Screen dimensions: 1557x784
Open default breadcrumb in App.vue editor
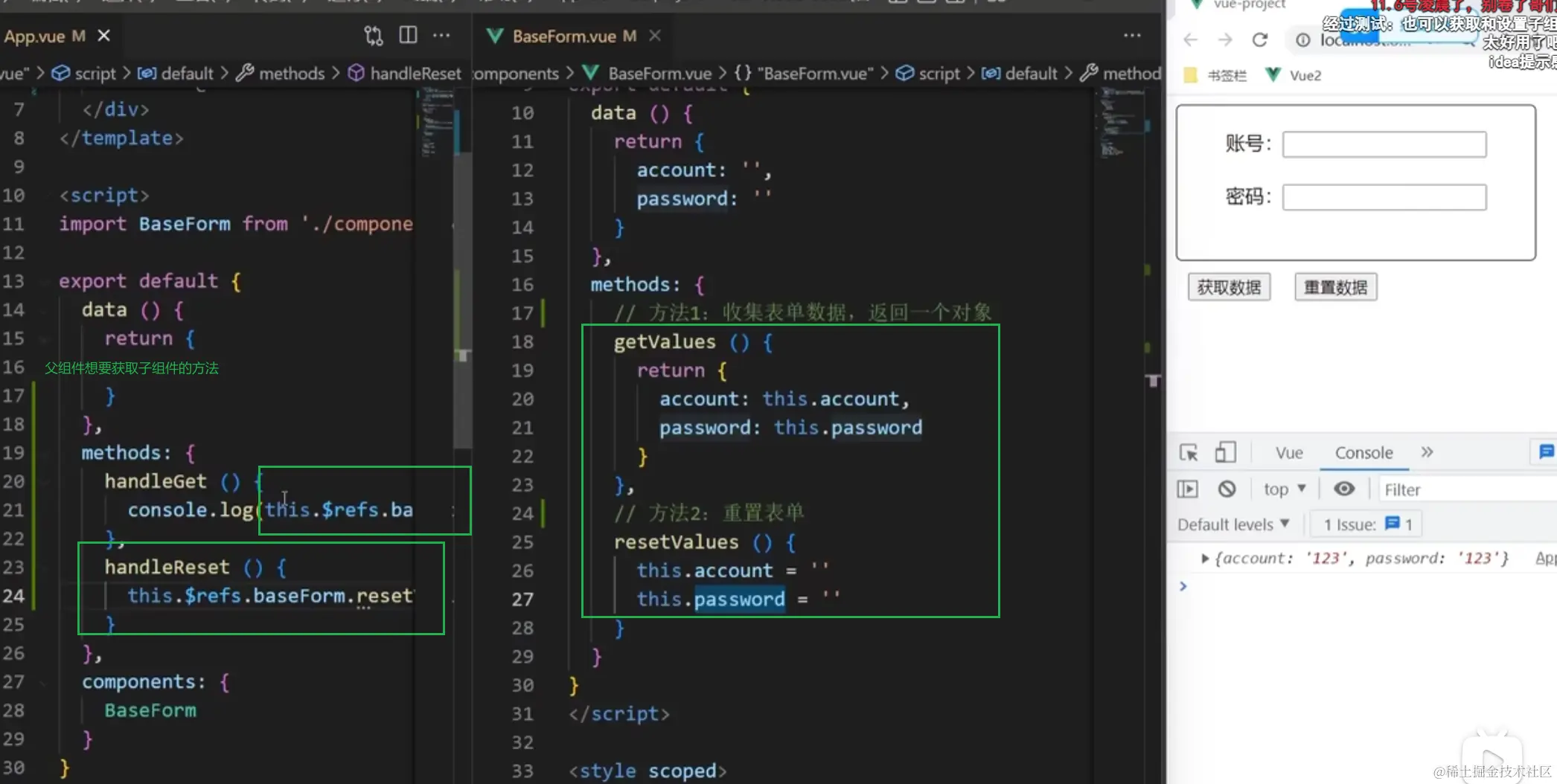(176, 74)
